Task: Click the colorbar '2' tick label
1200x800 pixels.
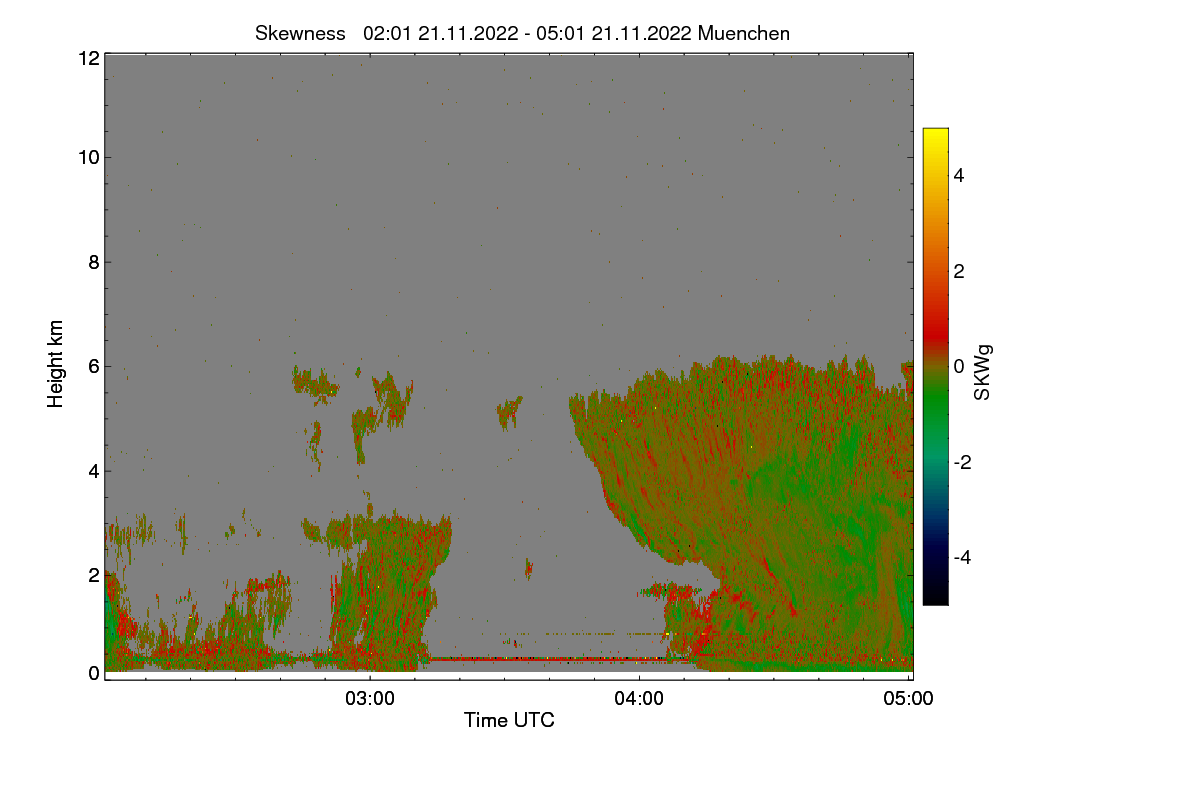Action: click(959, 271)
